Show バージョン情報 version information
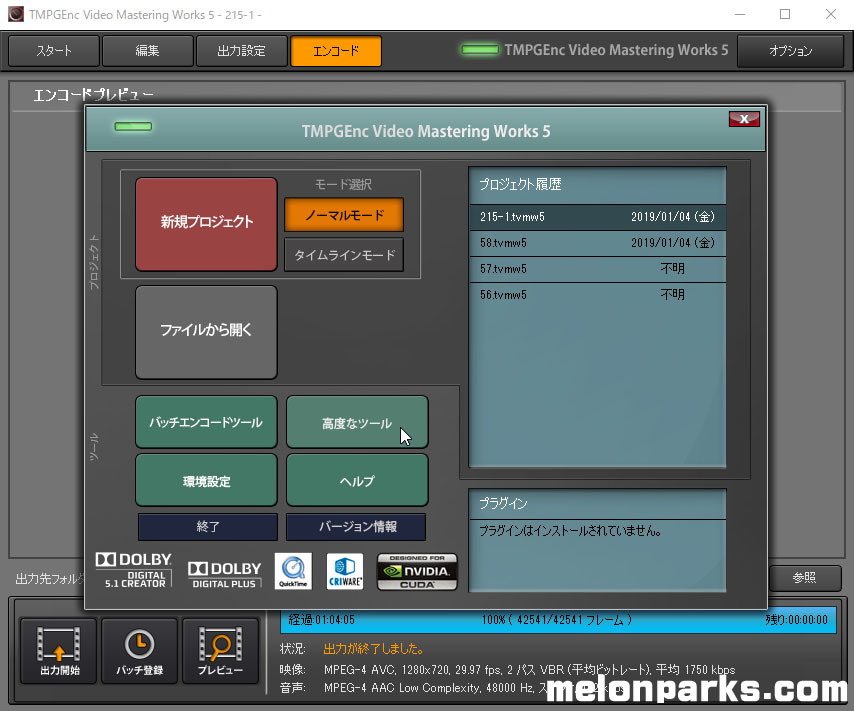The width and height of the screenshot is (854, 711). tap(356, 526)
